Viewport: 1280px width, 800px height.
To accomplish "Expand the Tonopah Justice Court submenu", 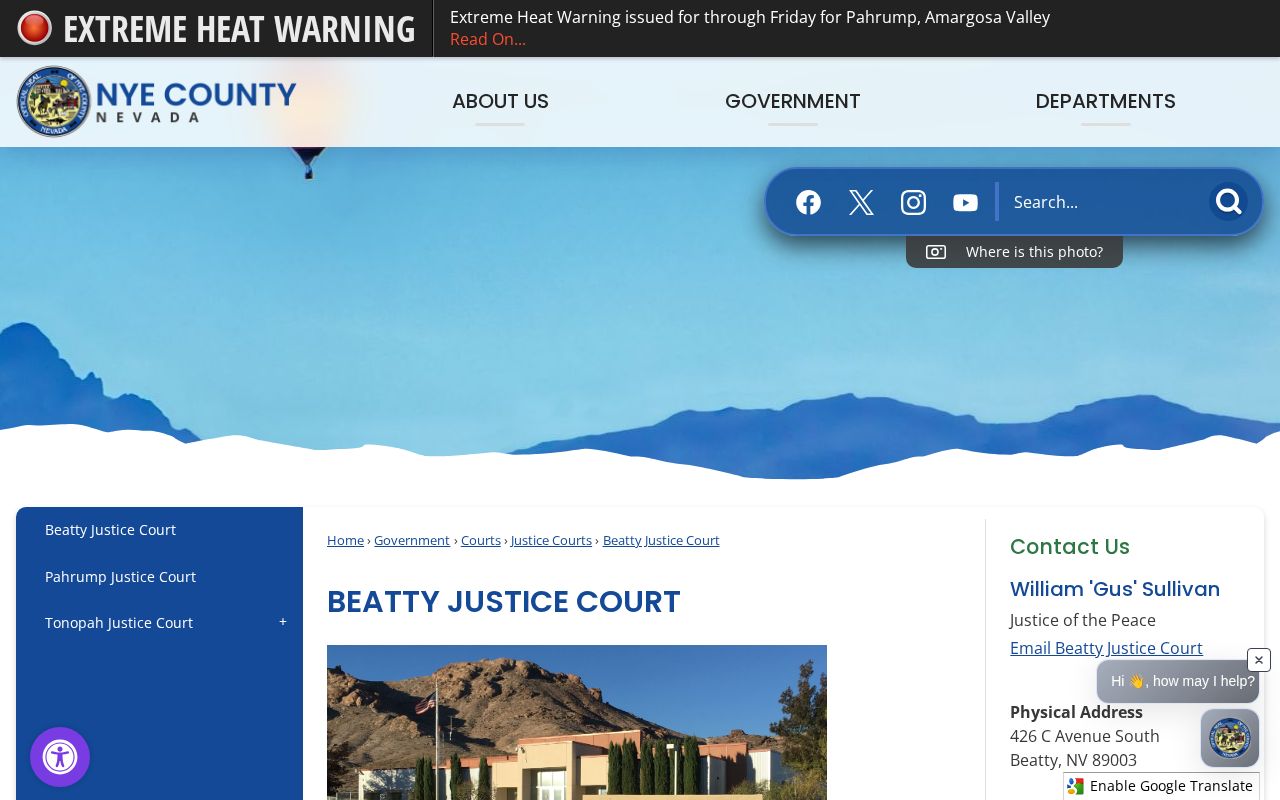I will [283, 622].
